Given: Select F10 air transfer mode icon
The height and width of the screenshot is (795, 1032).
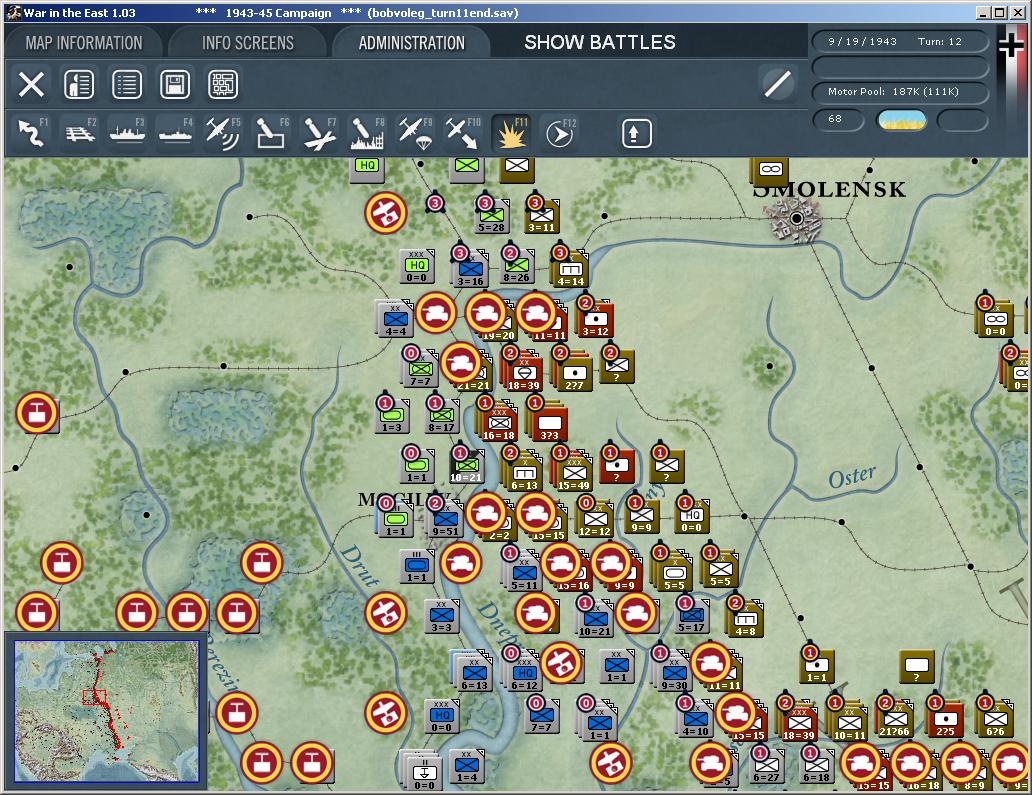Looking at the screenshot, I should click(463, 133).
